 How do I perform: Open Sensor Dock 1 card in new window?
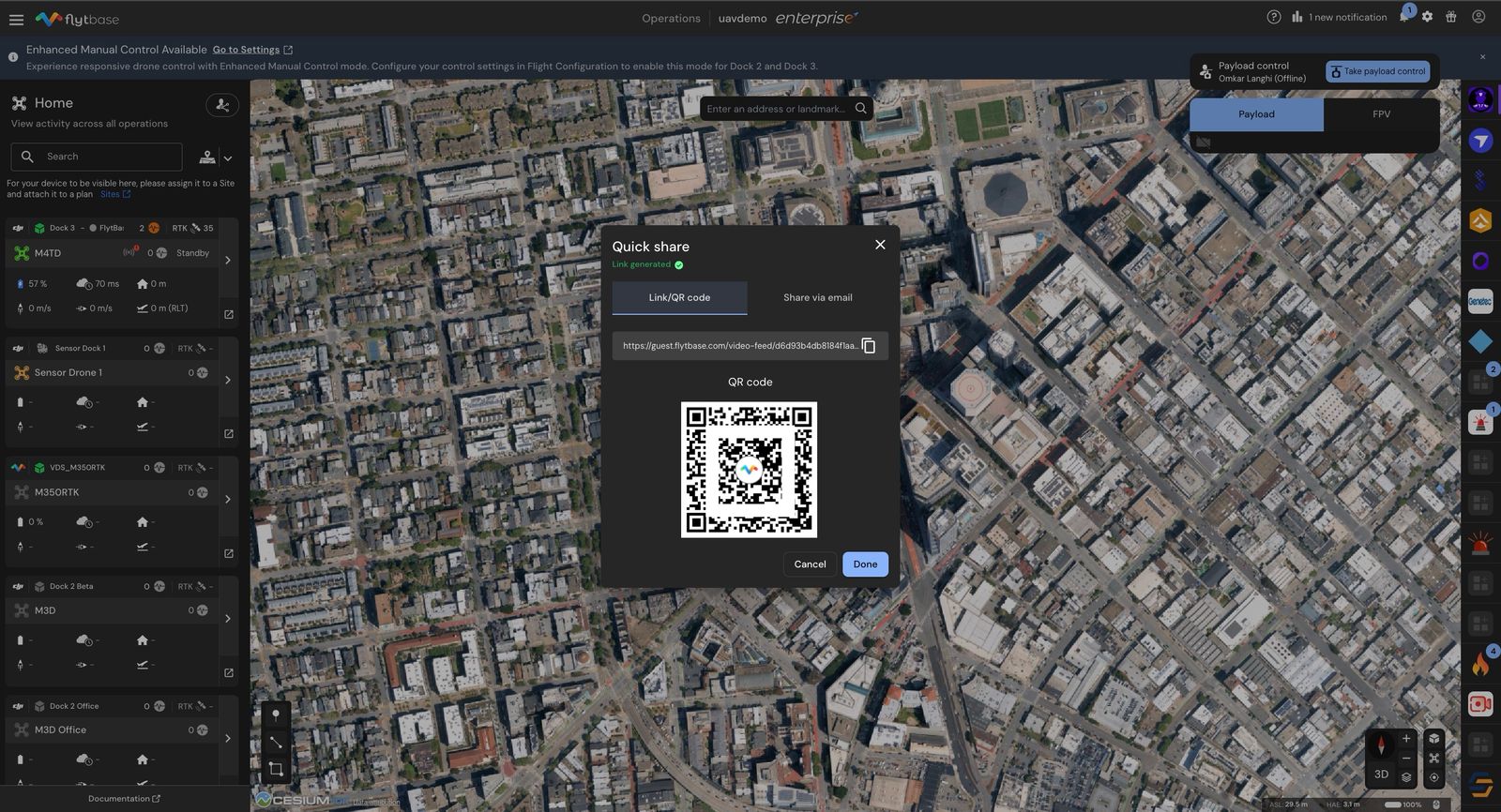(x=228, y=434)
